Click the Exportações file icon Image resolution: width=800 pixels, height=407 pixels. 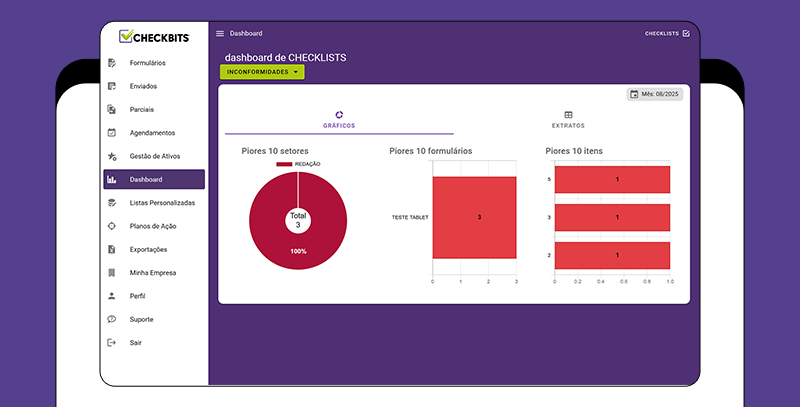click(112, 249)
